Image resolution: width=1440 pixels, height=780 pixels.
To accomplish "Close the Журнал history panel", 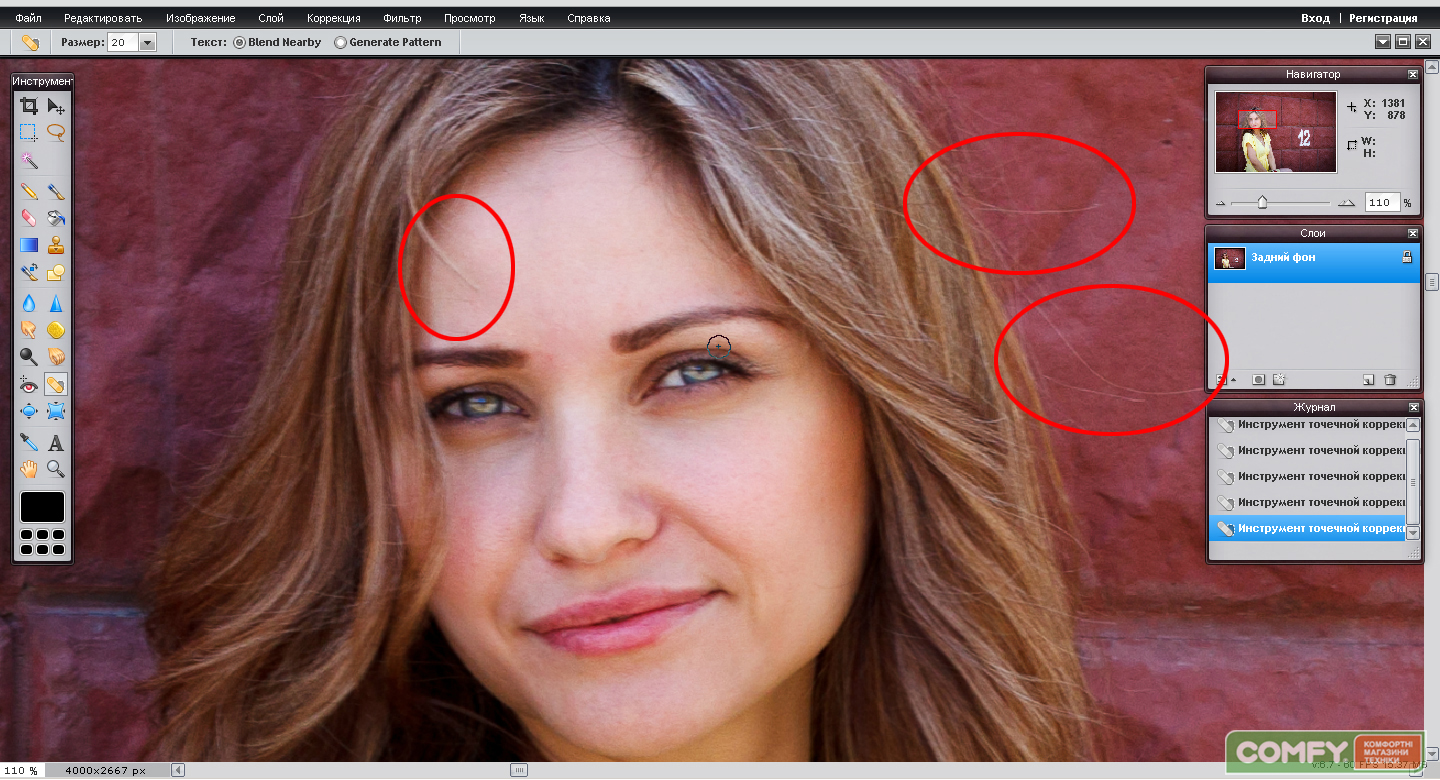I will pos(1413,407).
